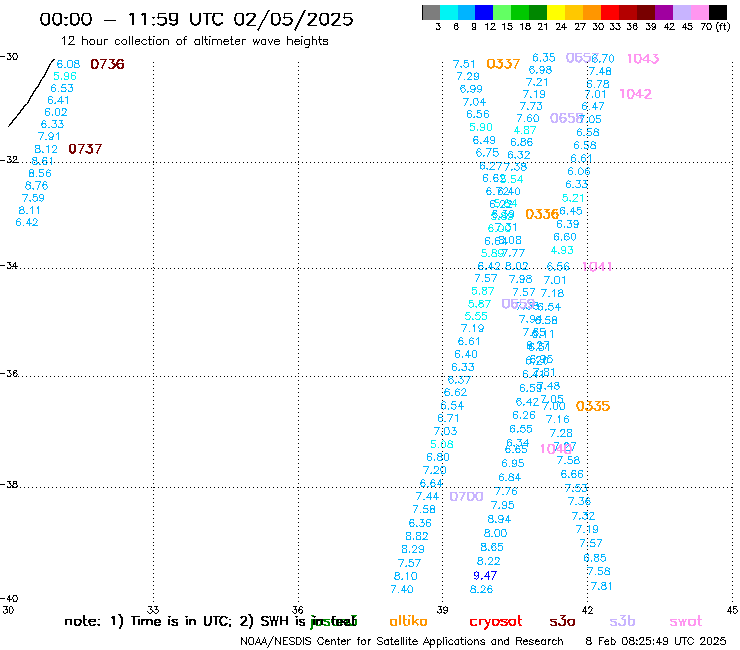Click the s3a pass time '0736'

coord(107,64)
